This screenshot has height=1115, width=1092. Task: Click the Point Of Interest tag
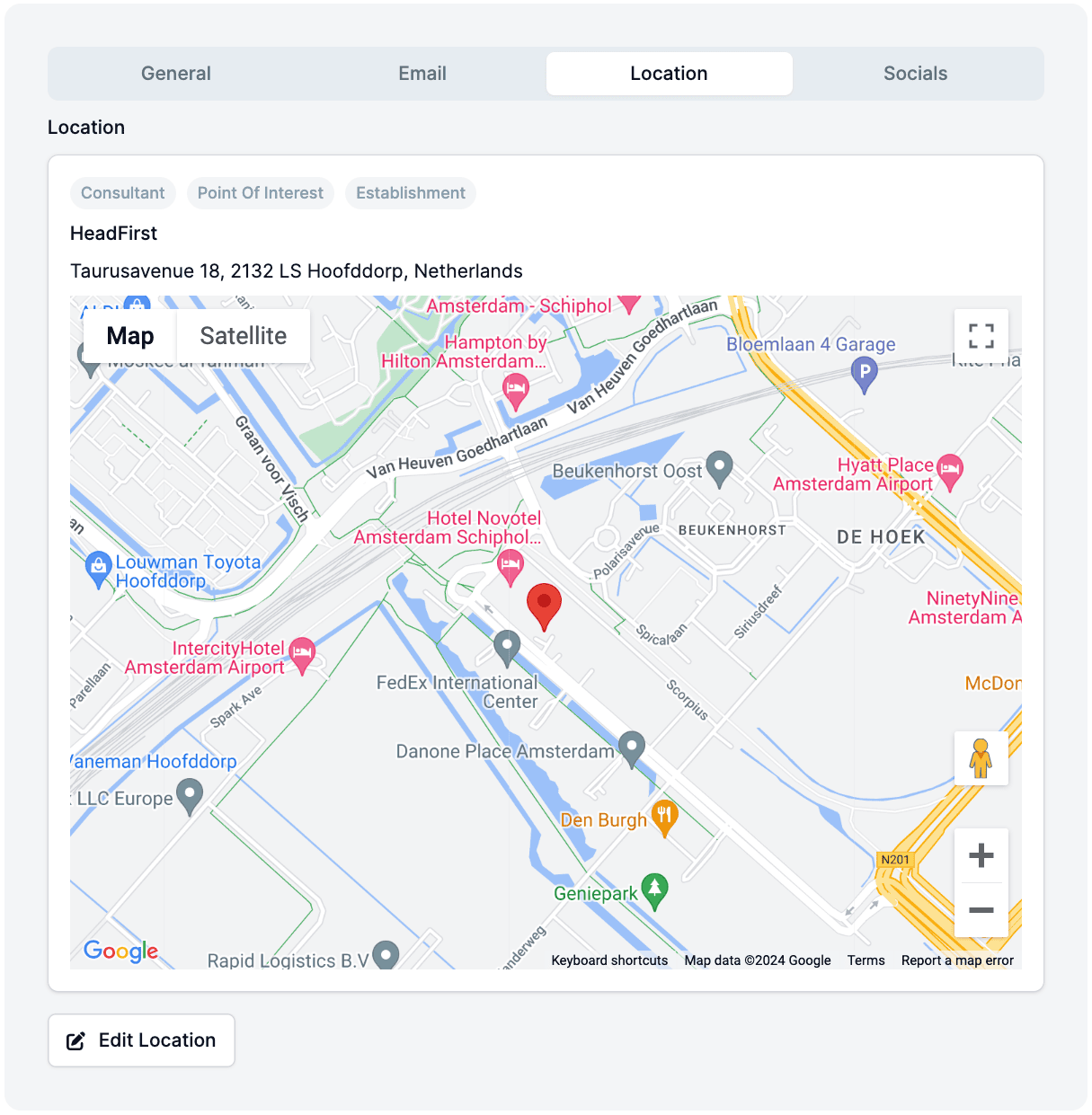(x=261, y=193)
